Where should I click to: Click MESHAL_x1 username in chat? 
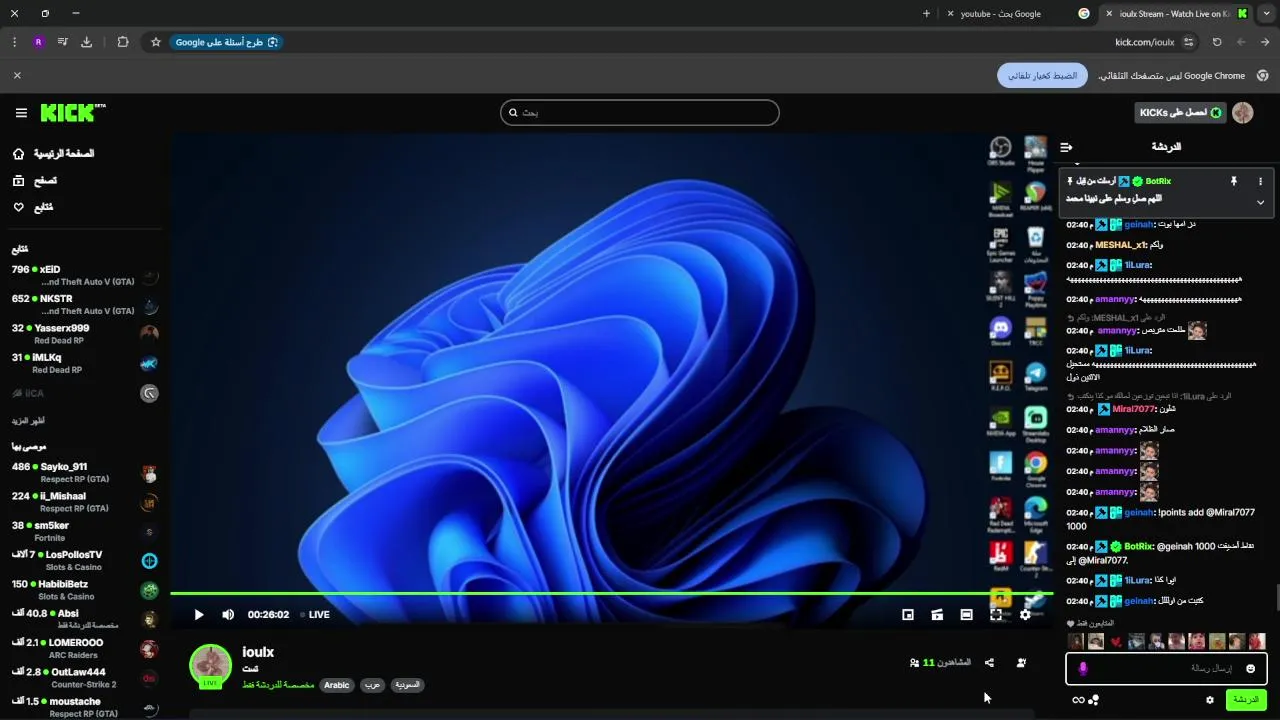pos(1121,245)
